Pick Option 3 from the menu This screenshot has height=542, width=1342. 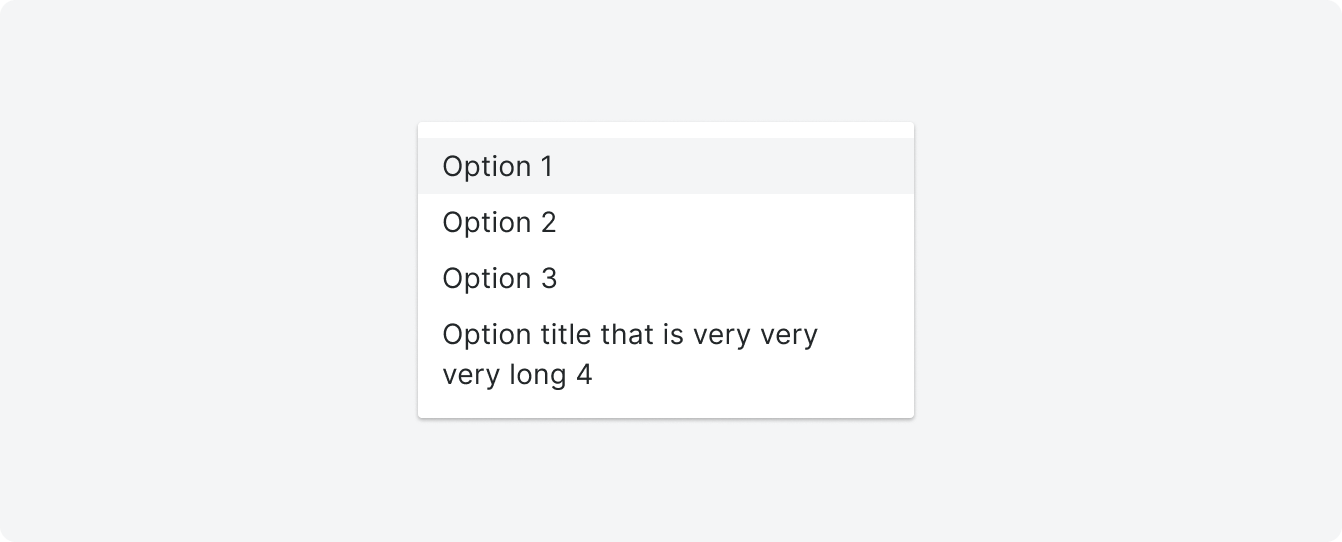pos(666,278)
